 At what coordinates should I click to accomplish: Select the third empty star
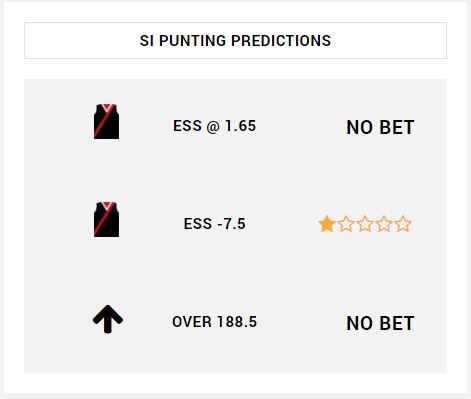[365, 224]
